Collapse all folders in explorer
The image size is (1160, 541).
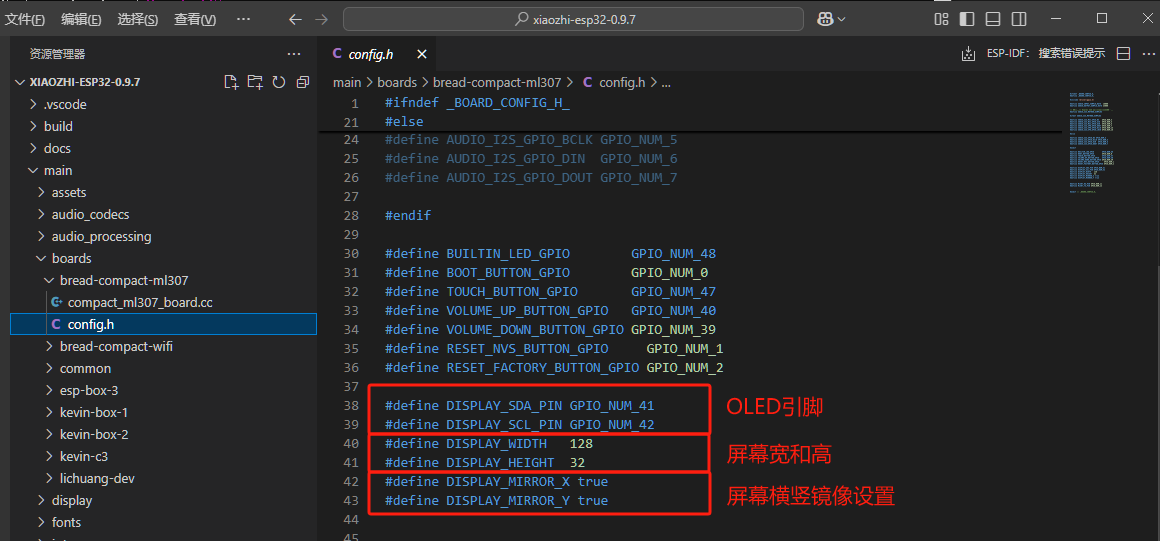303,82
